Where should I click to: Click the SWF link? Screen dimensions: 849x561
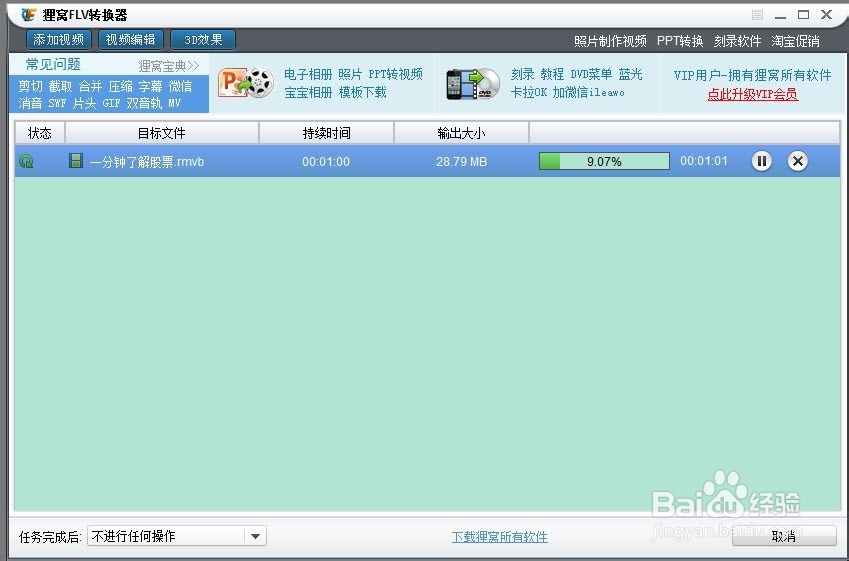57,103
